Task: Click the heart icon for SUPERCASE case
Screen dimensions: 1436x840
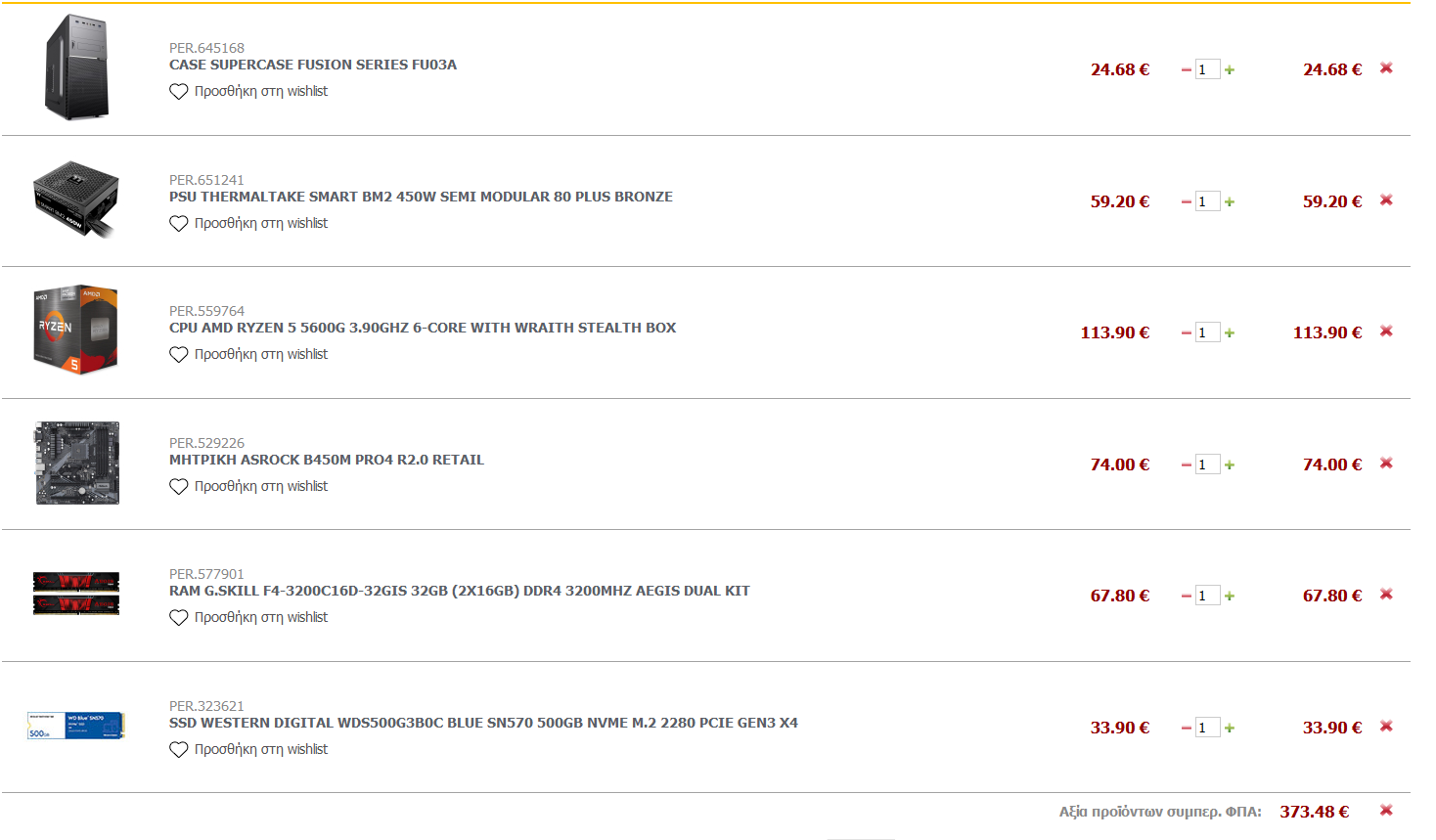Action: [x=178, y=92]
